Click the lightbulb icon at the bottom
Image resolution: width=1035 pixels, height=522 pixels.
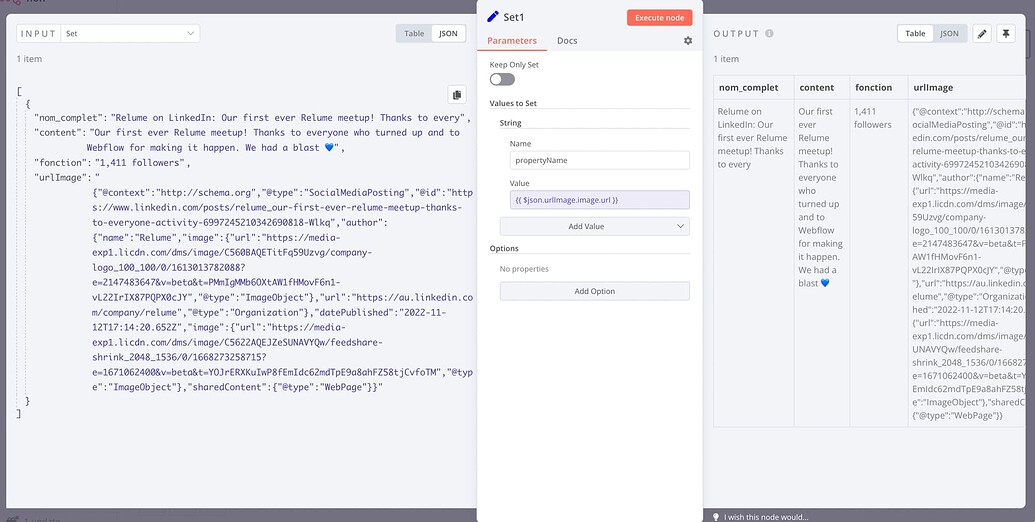pyautogui.click(x=715, y=516)
